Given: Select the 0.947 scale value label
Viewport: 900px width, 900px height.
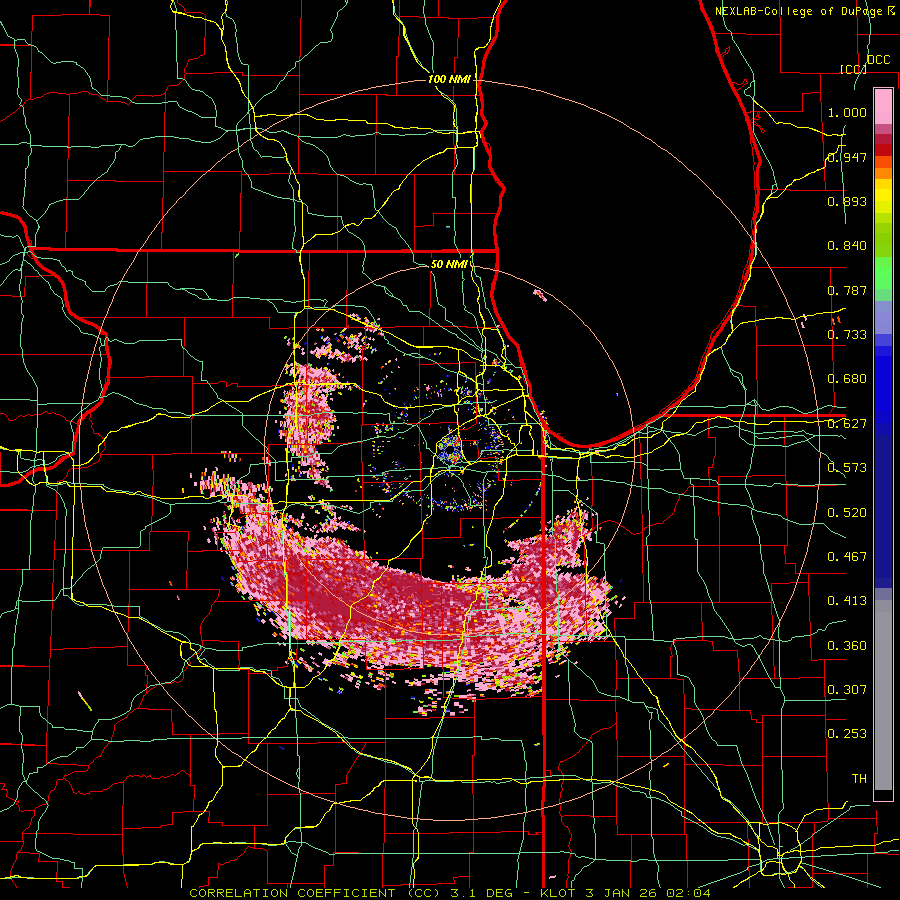Looking at the screenshot, I should tap(847, 157).
